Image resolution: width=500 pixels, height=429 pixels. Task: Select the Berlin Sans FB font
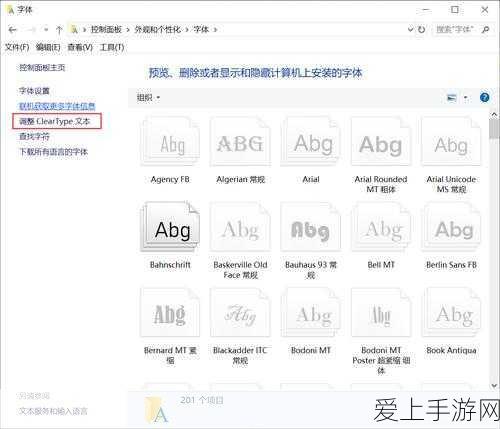451,227
